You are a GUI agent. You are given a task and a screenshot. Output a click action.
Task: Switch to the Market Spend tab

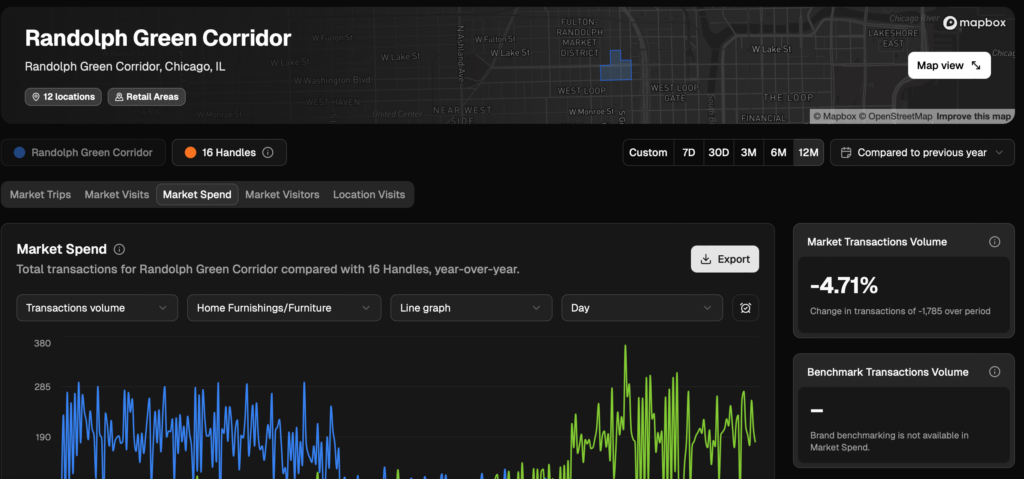tap(197, 194)
